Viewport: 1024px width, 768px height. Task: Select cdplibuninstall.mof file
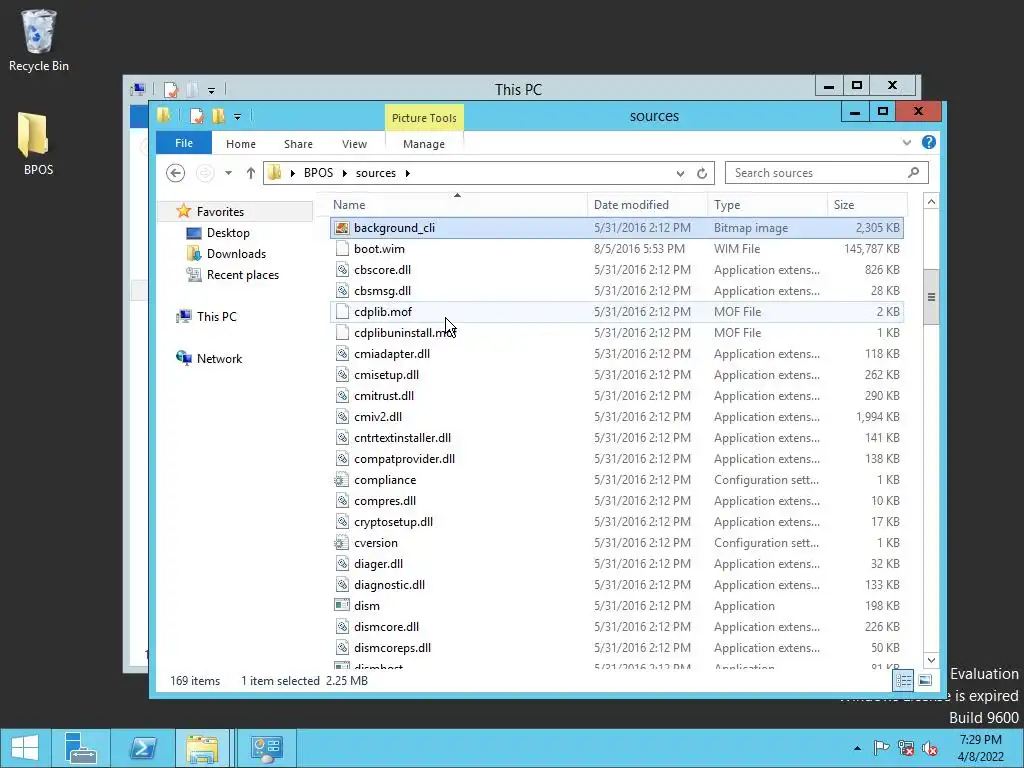pos(616,332)
